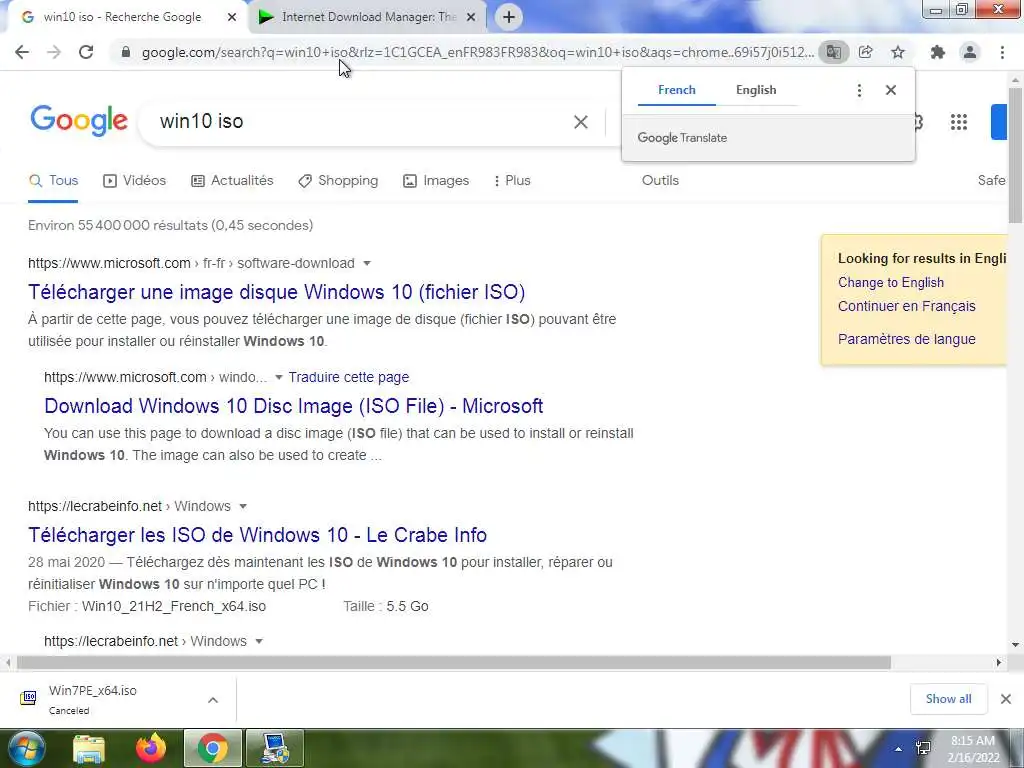Open Outils search tools
Image resolution: width=1024 pixels, height=768 pixels.
point(660,181)
